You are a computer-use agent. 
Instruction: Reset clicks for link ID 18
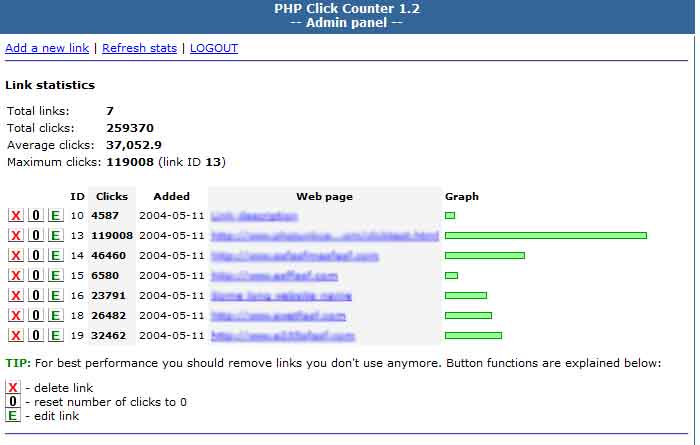tap(36, 316)
